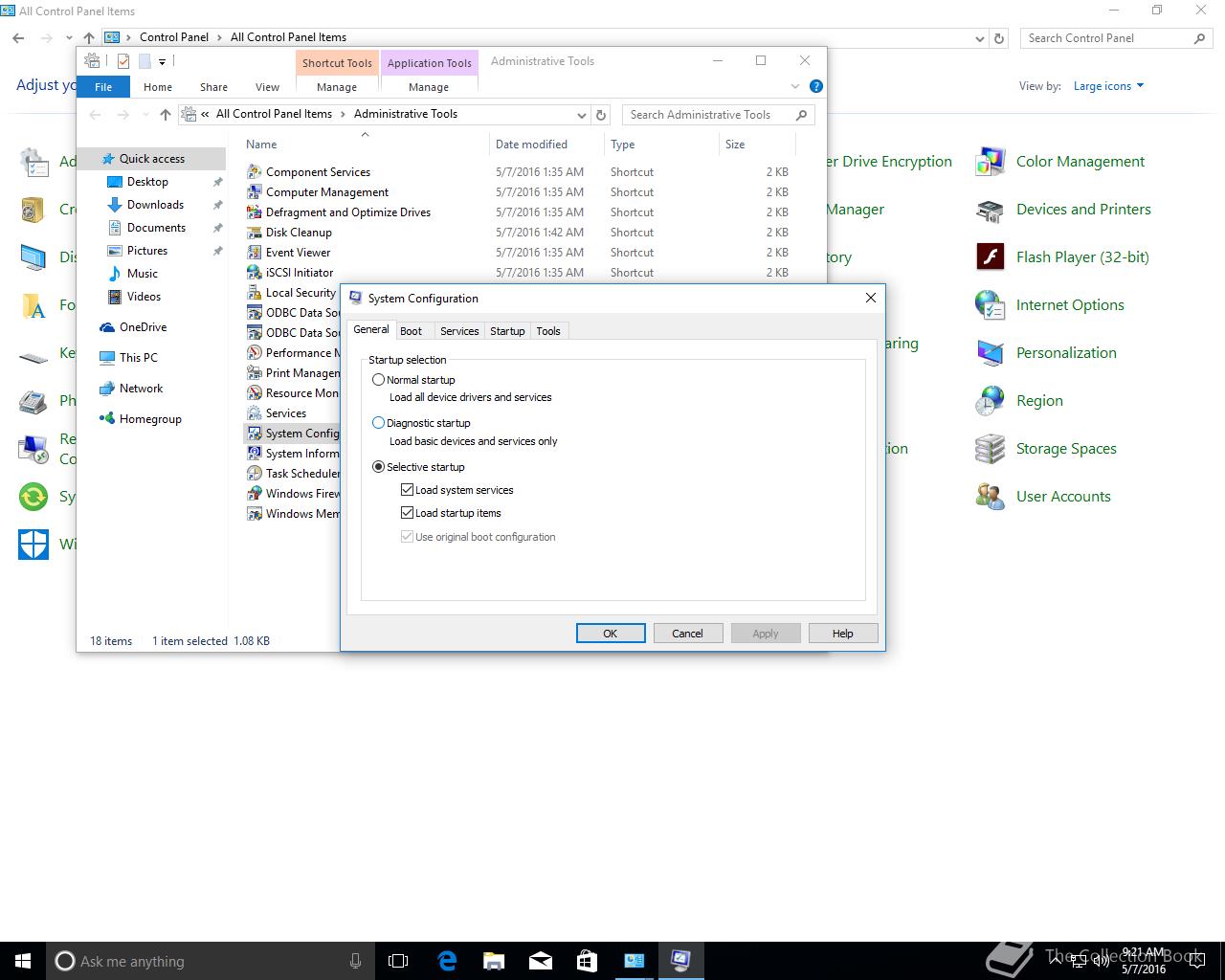The image size is (1225, 980).
Task: Open User Accounts icon
Action: click(x=990, y=497)
